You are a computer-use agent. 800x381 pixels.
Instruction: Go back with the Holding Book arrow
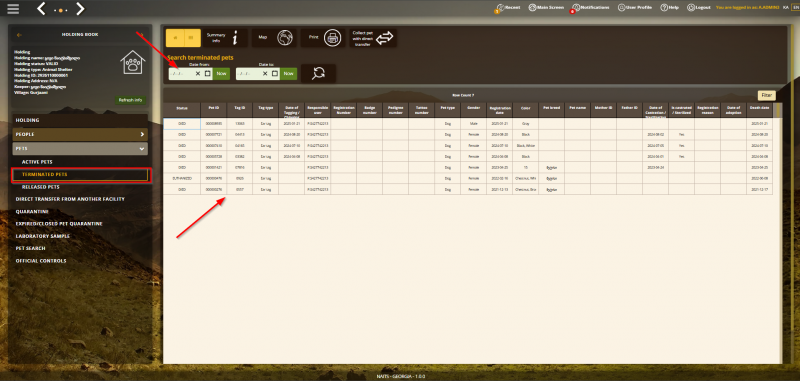point(19,35)
